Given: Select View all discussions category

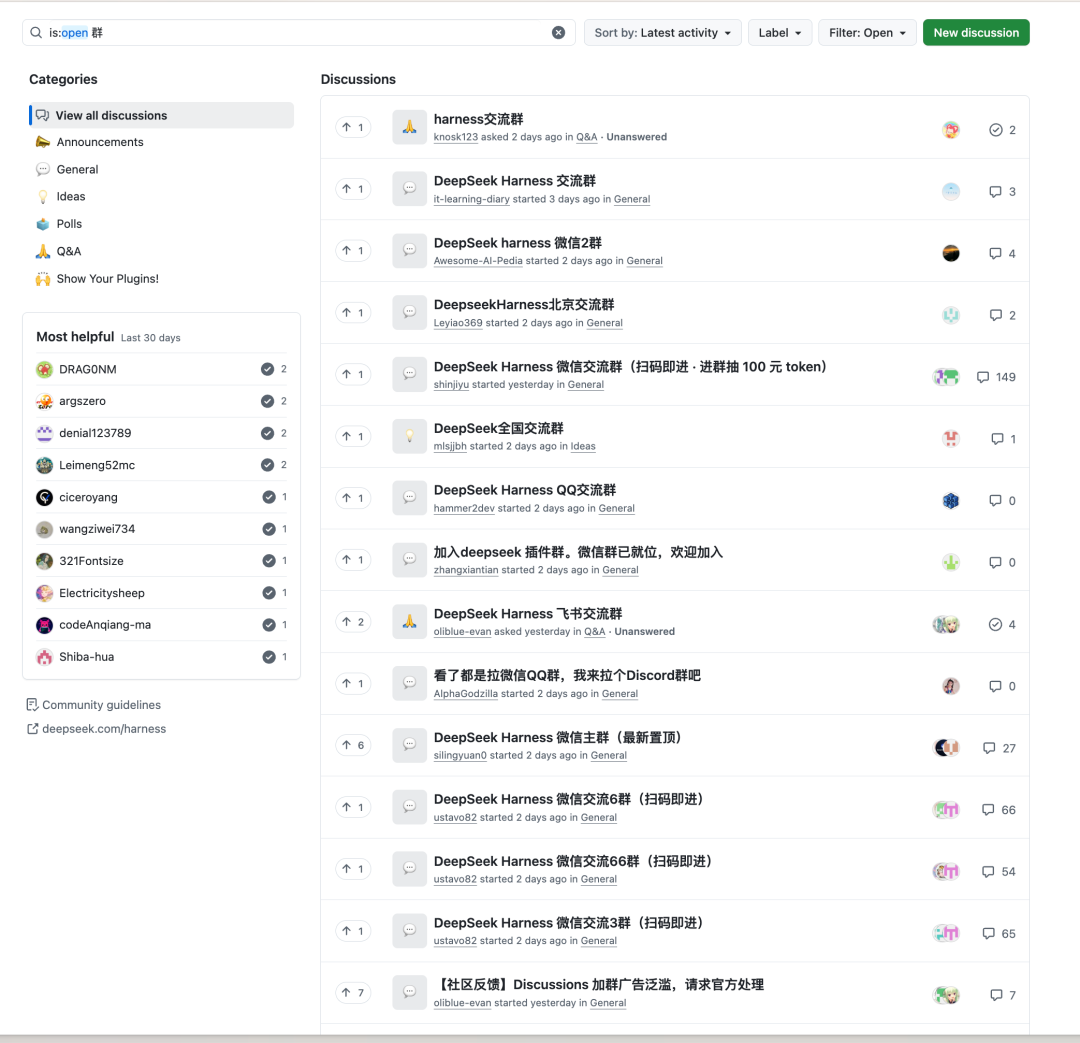Looking at the screenshot, I should pos(161,115).
